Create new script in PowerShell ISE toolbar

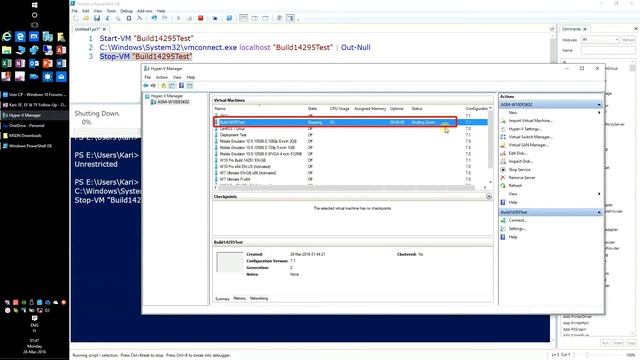coord(76,18)
